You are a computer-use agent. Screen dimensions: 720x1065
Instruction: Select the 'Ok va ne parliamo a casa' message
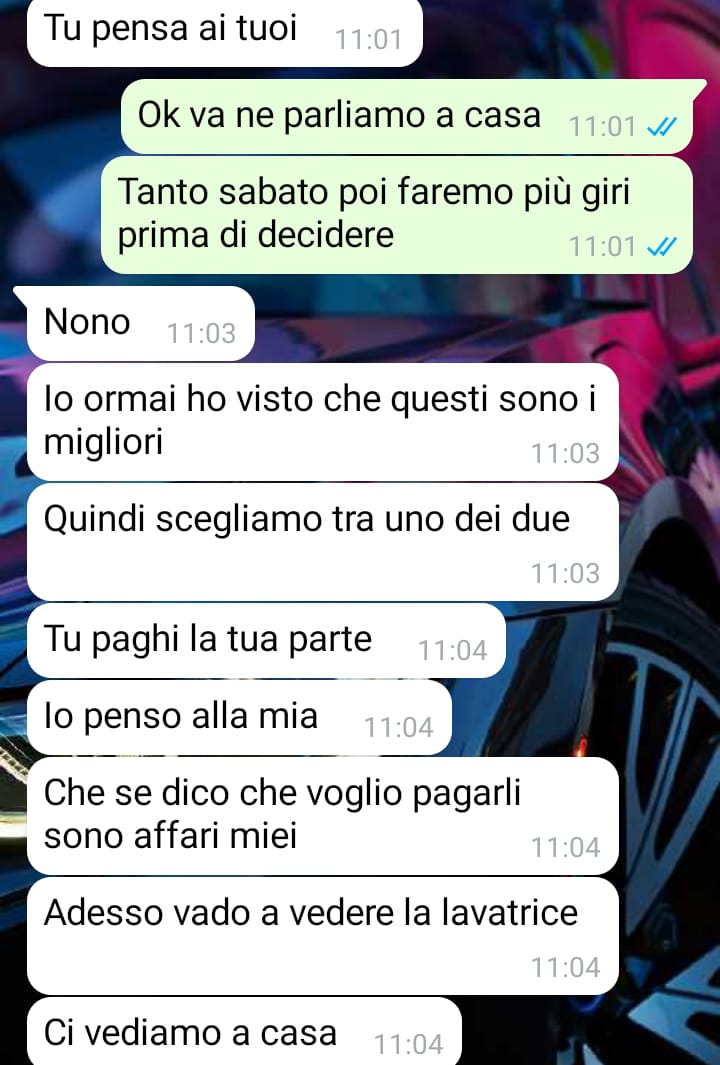click(407, 116)
